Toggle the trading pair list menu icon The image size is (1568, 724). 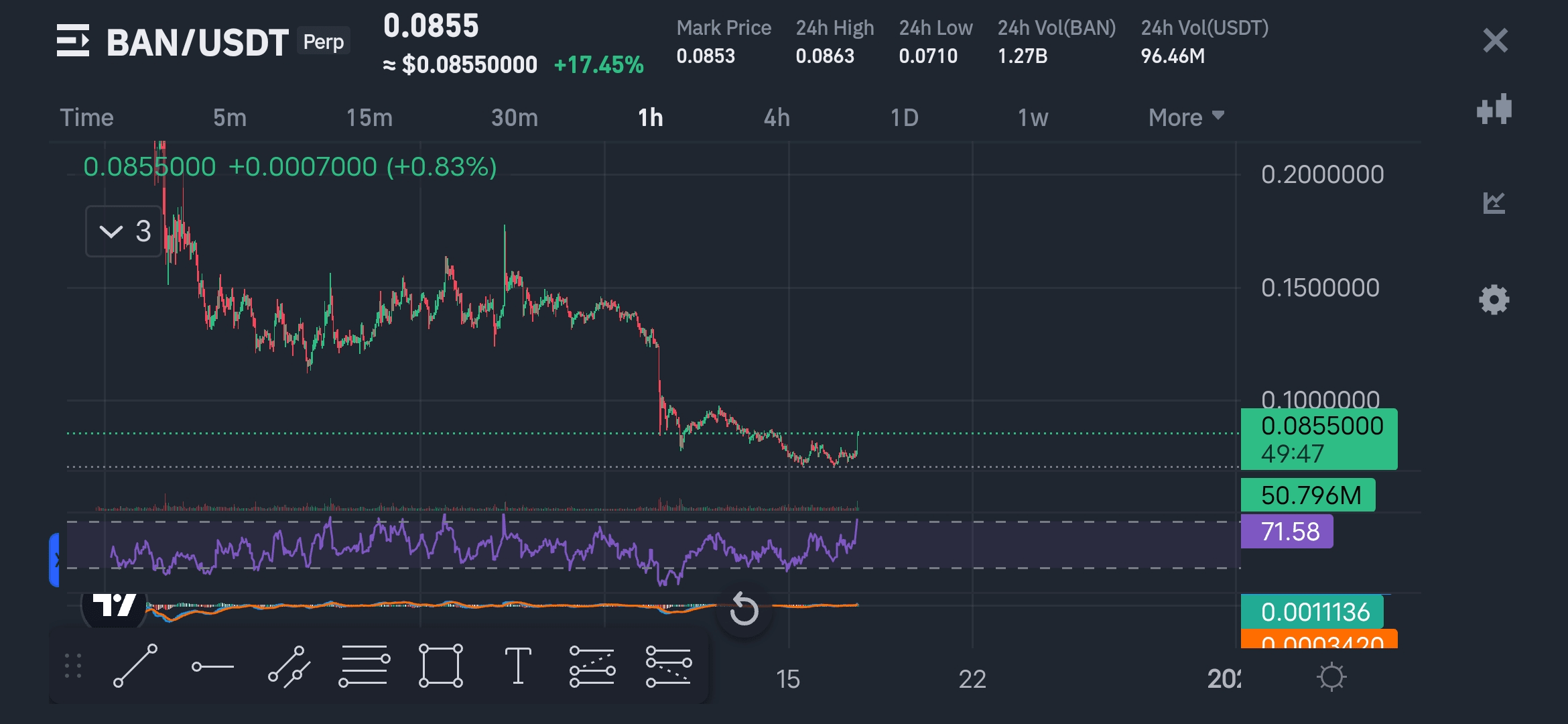click(x=73, y=41)
